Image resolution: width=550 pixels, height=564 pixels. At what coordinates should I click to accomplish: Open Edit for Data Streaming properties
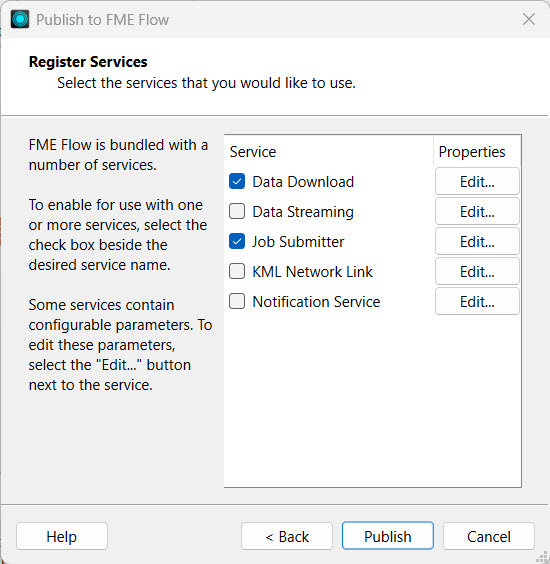[477, 211]
